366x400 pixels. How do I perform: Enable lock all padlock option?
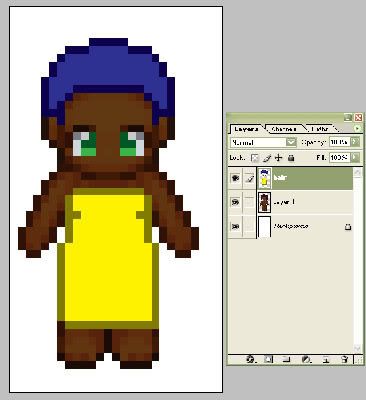click(x=291, y=158)
